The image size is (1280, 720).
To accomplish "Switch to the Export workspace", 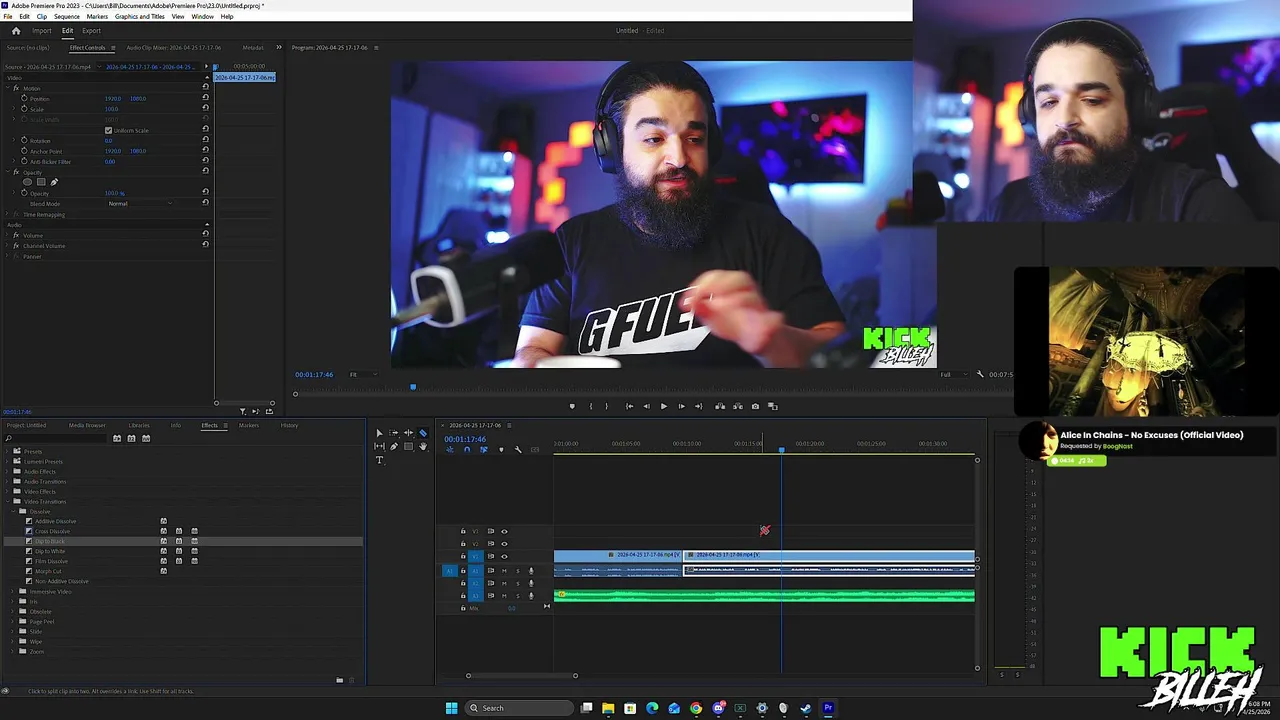I will coord(91,31).
